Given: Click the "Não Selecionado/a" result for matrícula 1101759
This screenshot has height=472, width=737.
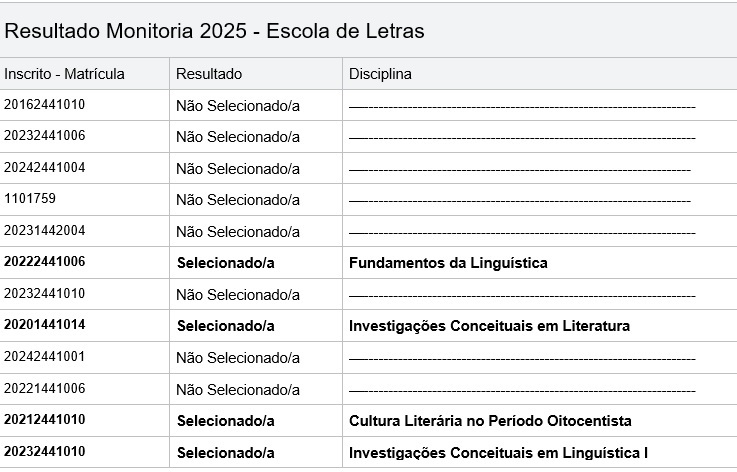Looking at the screenshot, I should click(x=238, y=200).
